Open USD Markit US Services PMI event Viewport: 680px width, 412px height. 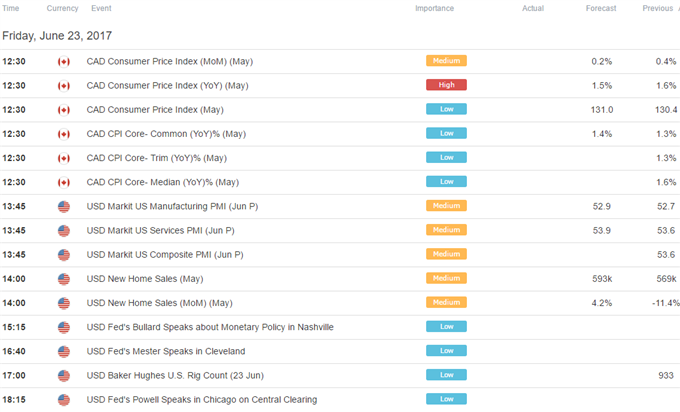tap(160, 231)
